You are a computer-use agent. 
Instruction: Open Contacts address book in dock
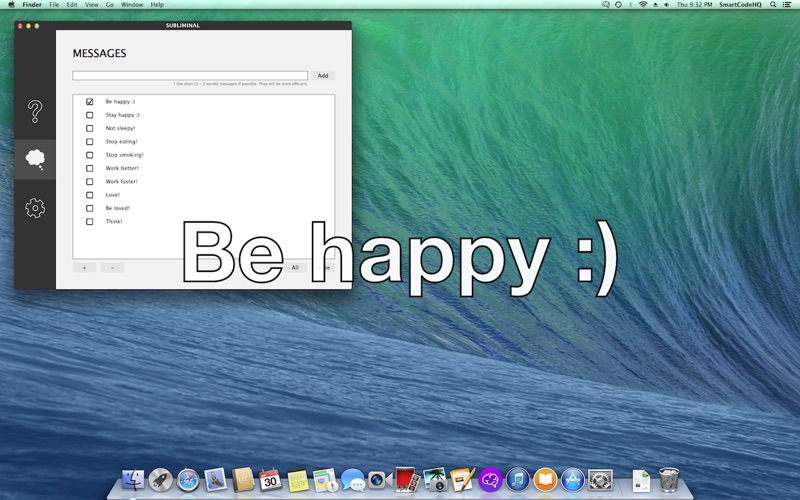point(243,480)
